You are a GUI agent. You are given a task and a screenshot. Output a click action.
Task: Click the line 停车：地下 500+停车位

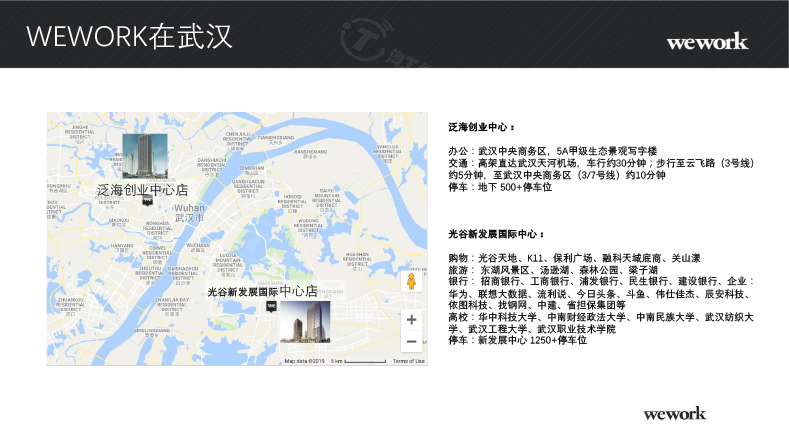tap(500, 187)
